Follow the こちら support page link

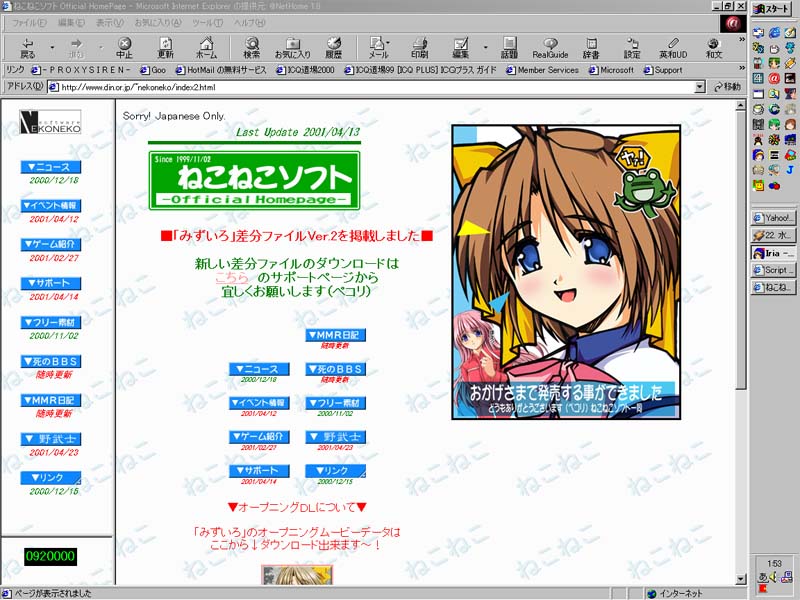232,278
